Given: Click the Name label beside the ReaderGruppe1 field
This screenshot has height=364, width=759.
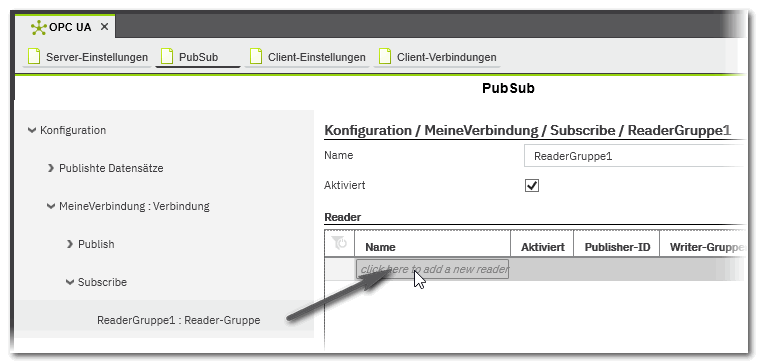Looking at the screenshot, I should [x=339, y=155].
